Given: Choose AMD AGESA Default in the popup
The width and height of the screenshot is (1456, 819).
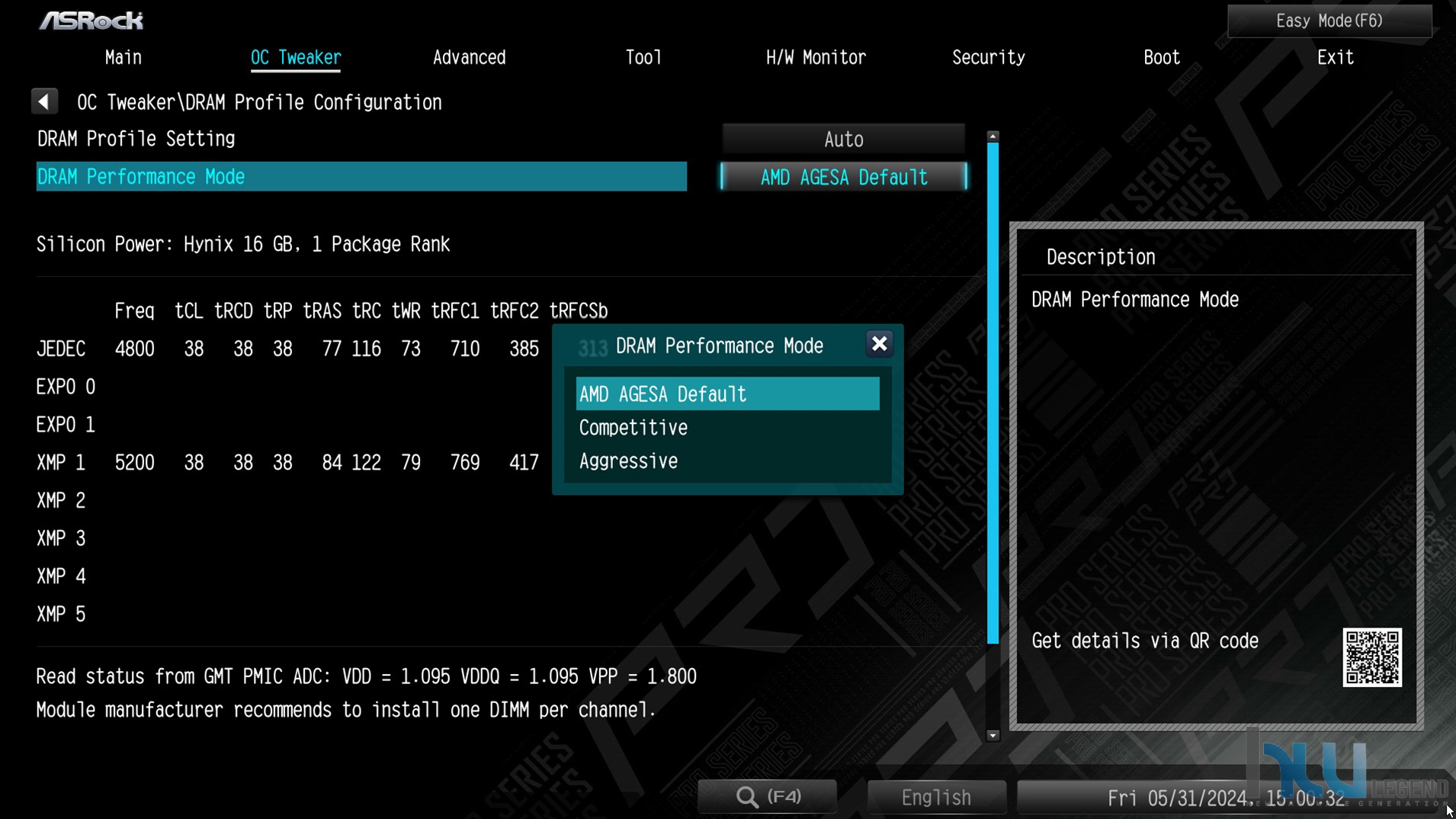Looking at the screenshot, I should (x=727, y=394).
